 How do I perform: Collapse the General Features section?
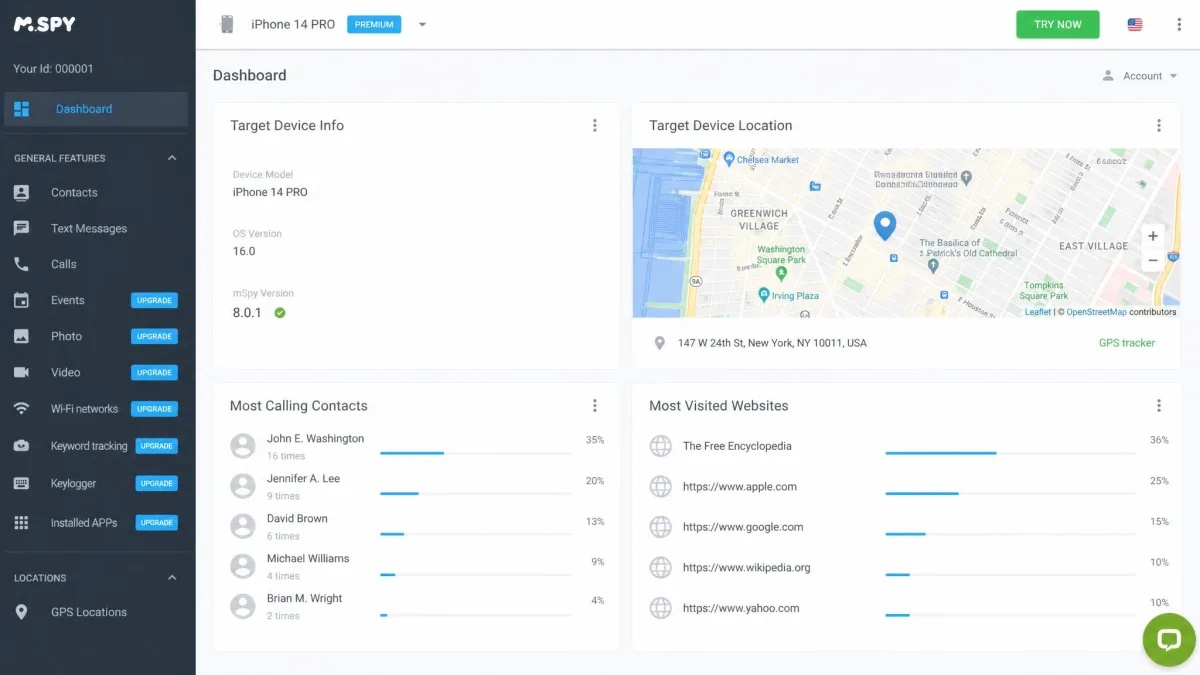tap(171, 158)
